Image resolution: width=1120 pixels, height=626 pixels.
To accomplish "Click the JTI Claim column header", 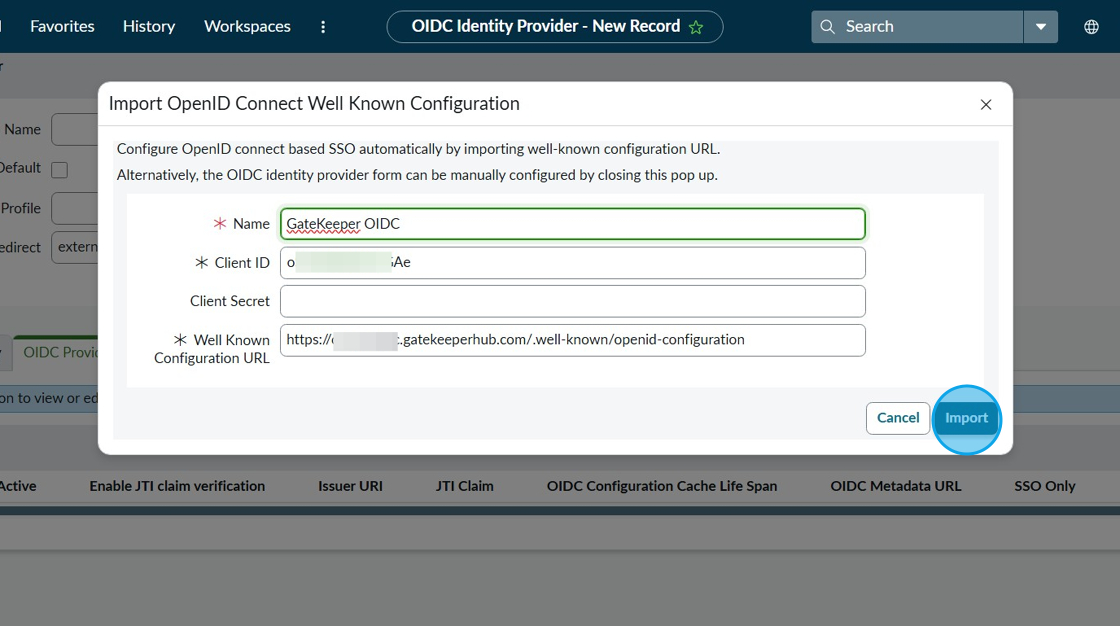I will 464,486.
